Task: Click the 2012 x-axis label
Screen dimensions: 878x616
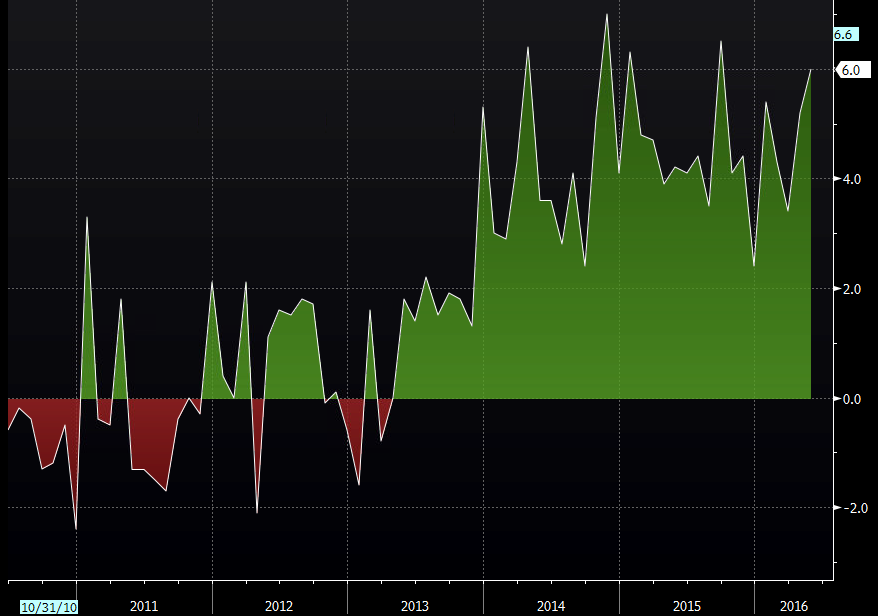Action: tap(279, 606)
